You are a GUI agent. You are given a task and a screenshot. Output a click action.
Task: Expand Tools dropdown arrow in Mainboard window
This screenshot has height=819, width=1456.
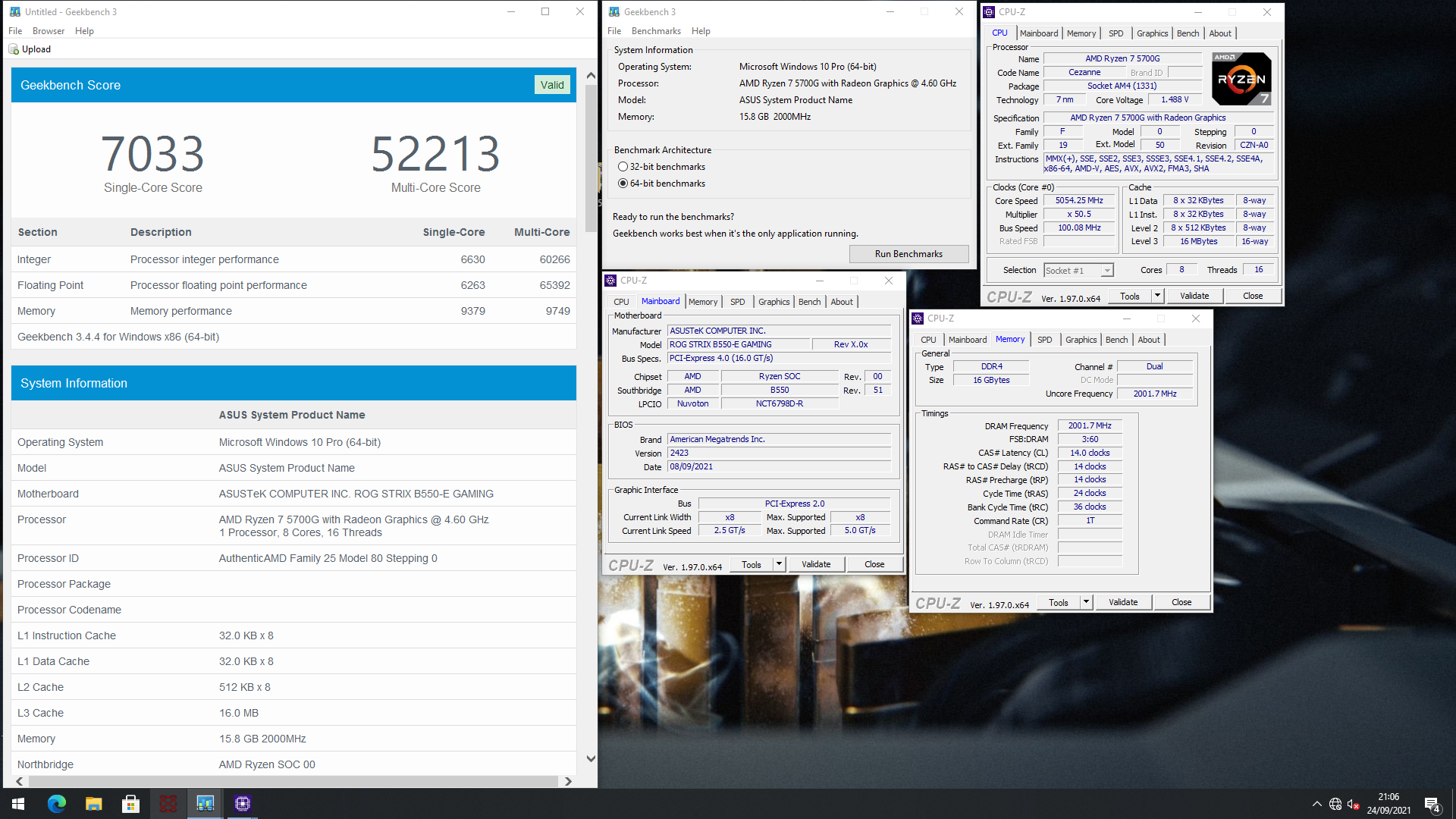coord(780,564)
